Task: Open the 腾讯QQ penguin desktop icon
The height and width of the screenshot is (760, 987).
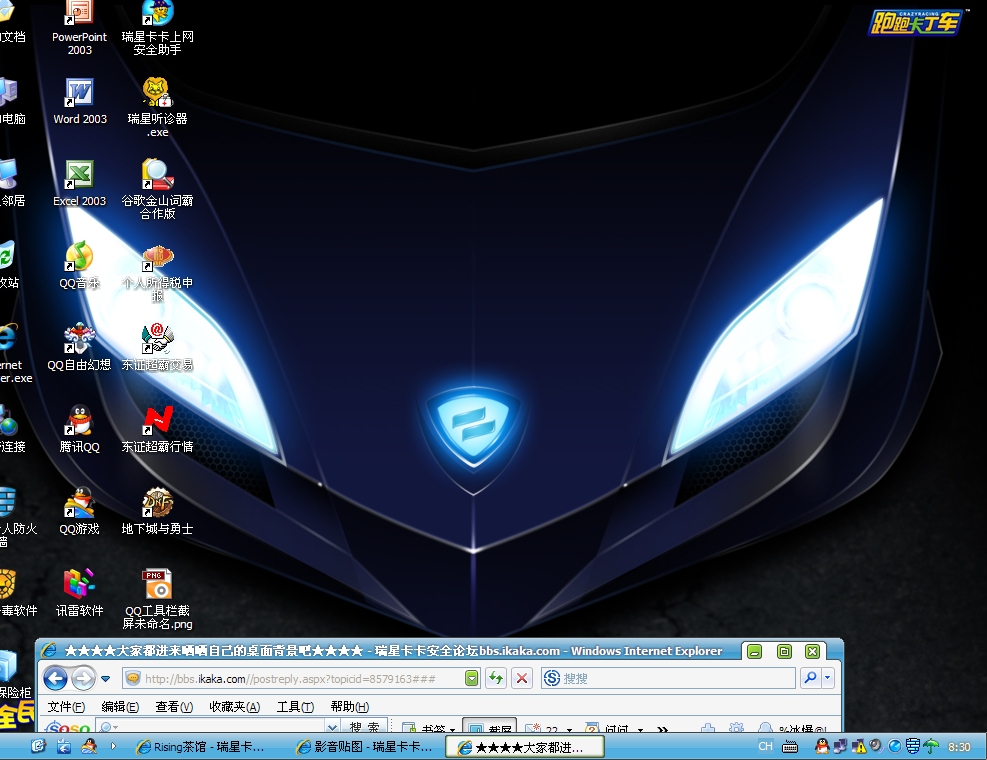Action: 79,421
